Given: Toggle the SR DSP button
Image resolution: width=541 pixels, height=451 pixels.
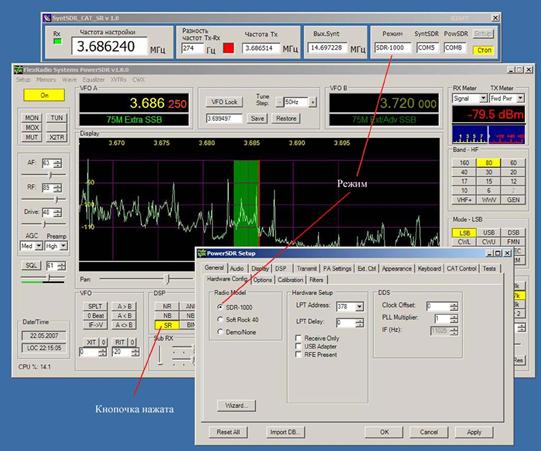Looking at the screenshot, I should (x=168, y=325).
